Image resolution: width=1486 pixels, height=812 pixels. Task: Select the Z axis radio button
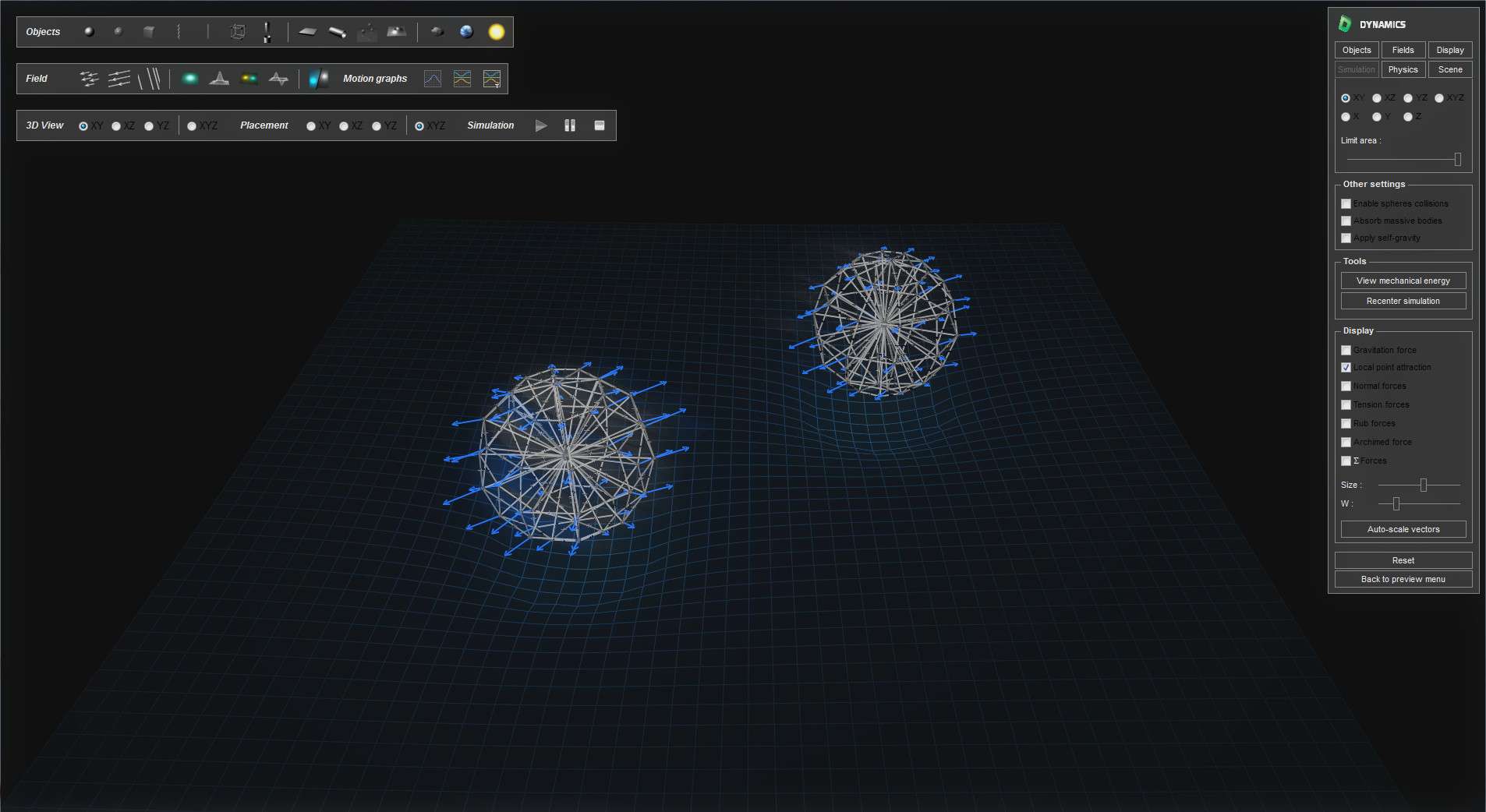(x=1409, y=117)
